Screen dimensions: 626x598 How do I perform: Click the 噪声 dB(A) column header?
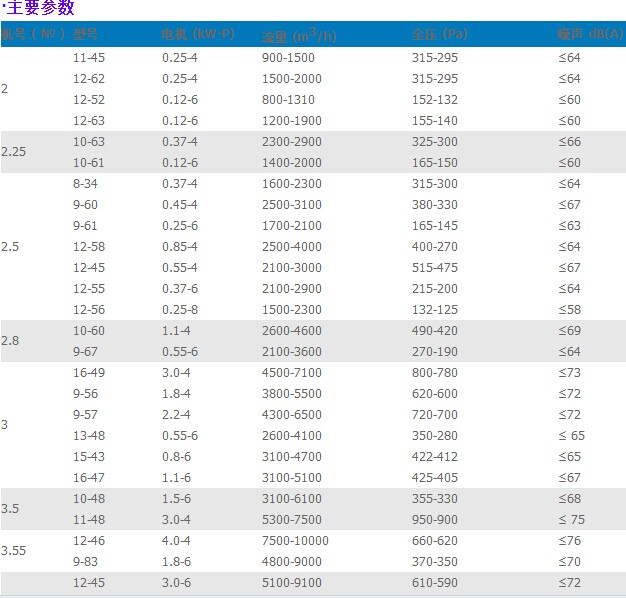click(x=590, y=34)
